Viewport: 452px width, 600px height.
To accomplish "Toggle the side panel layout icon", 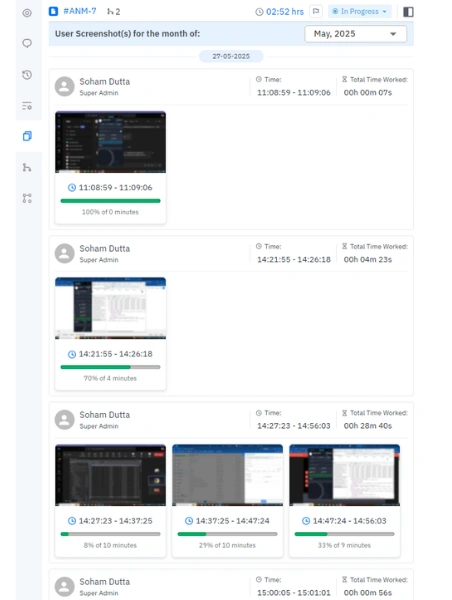I will 408,12.
